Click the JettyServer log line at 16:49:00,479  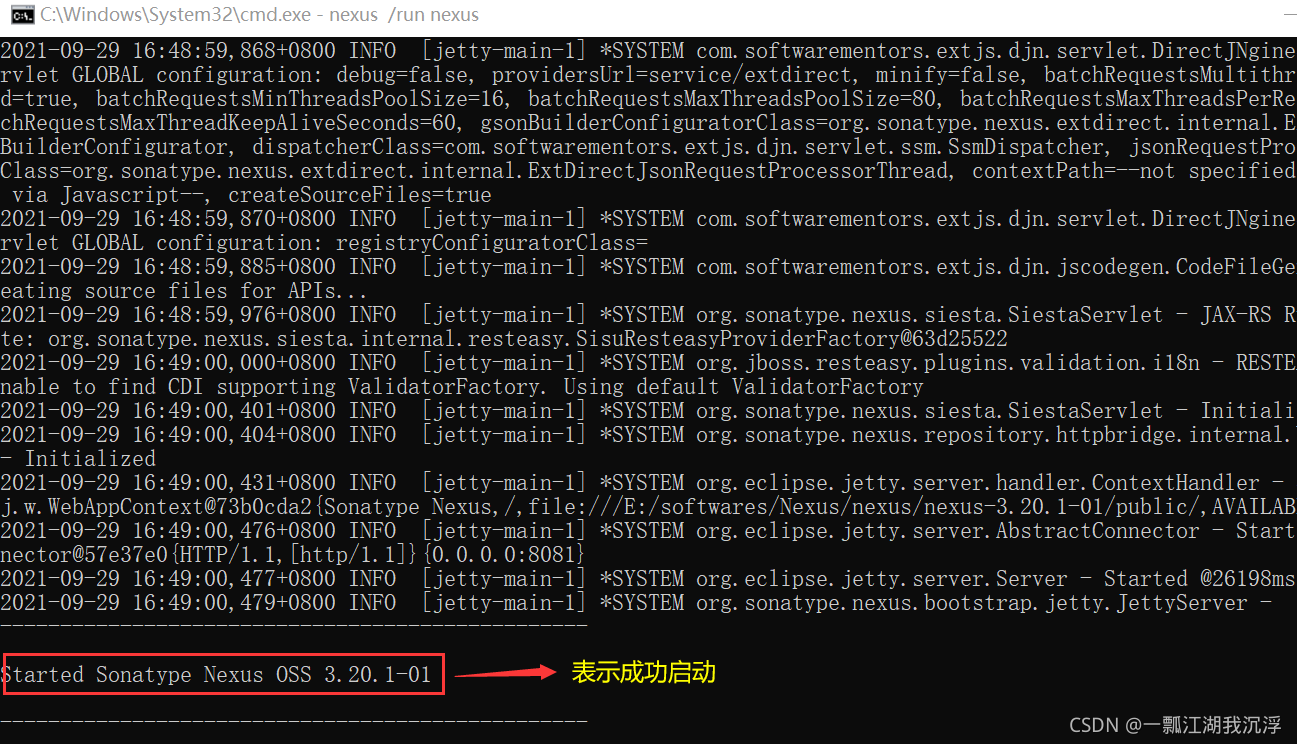point(636,602)
